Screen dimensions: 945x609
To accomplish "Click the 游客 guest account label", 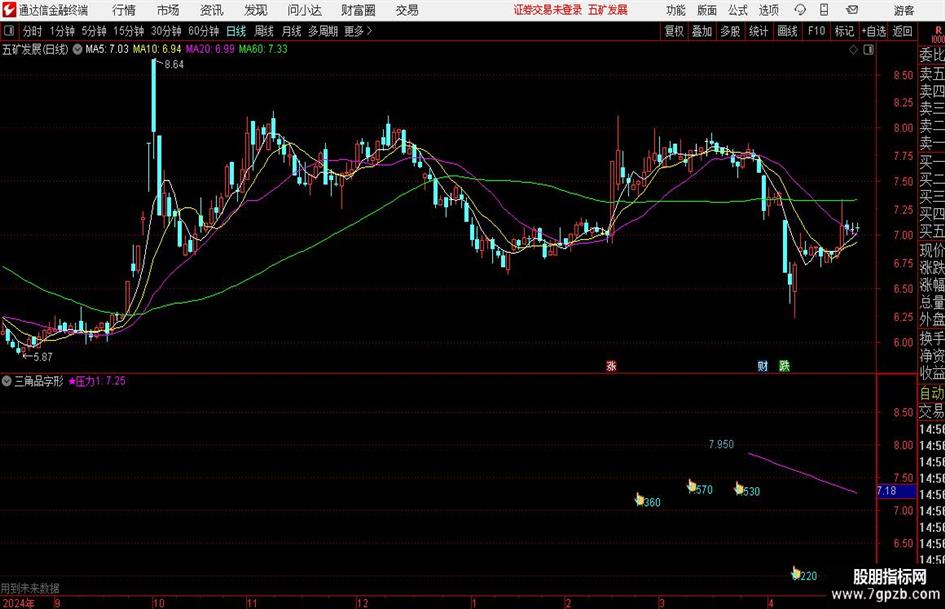I will tap(903, 10).
